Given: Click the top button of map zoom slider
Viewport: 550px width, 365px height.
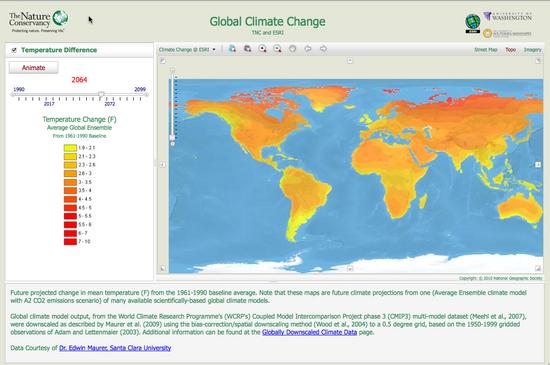Looking at the screenshot, I should (172, 70).
